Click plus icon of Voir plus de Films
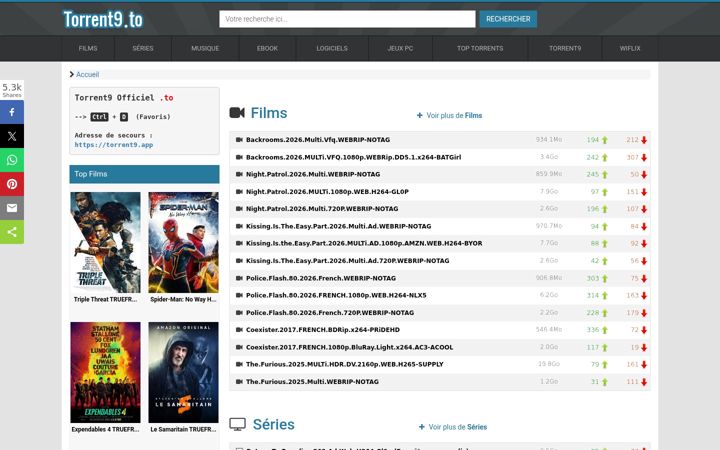This screenshot has height=450, width=720. [x=420, y=115]
